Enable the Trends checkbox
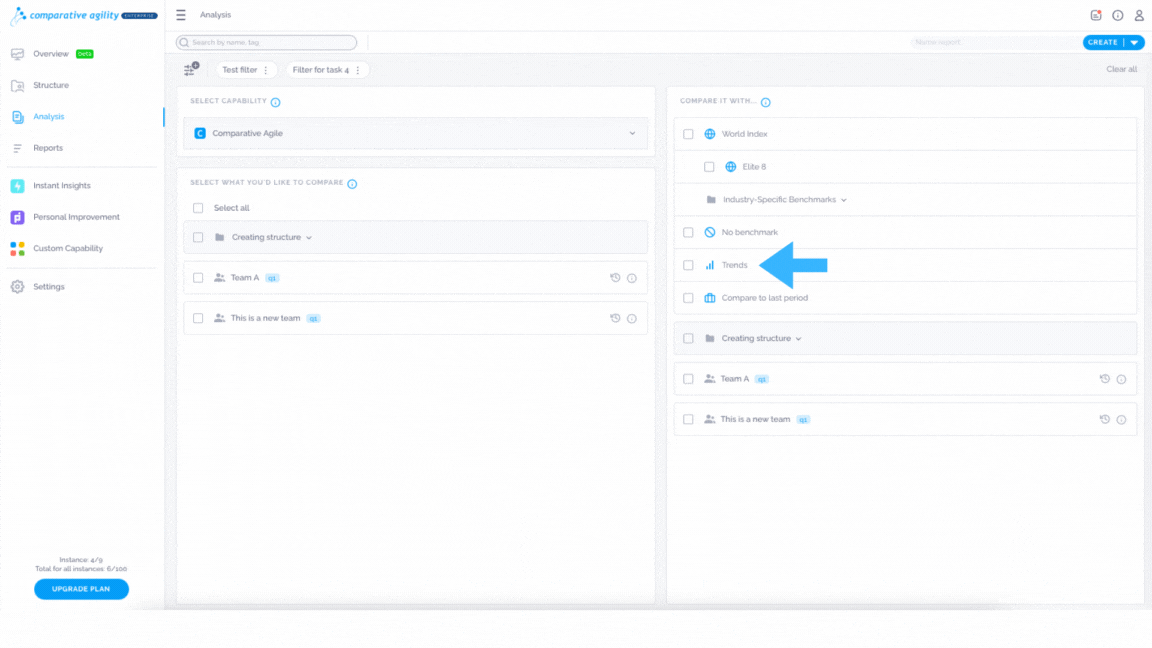 click(x=688, y=265)
